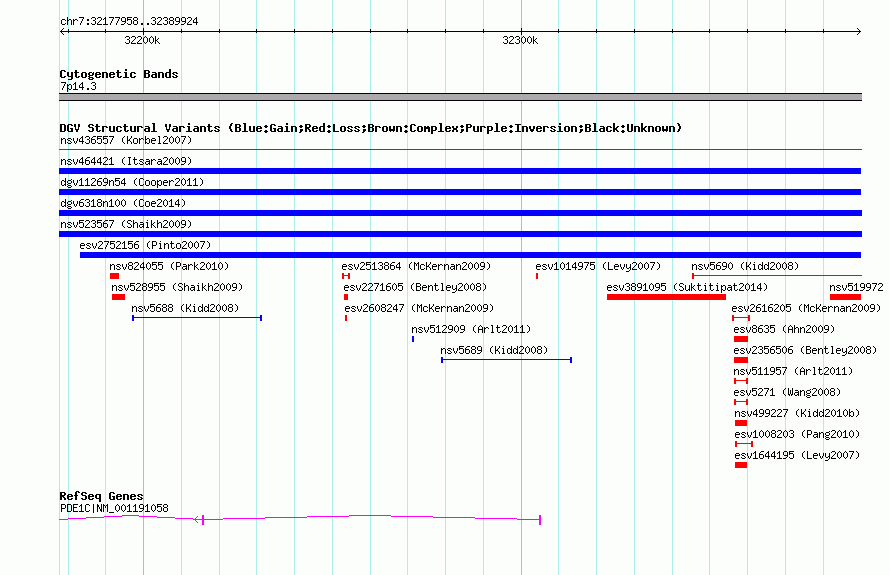The image size is (890, 575).
Task: Click esv2271605 (Bentley2008) label
Action: coord(415,287)
